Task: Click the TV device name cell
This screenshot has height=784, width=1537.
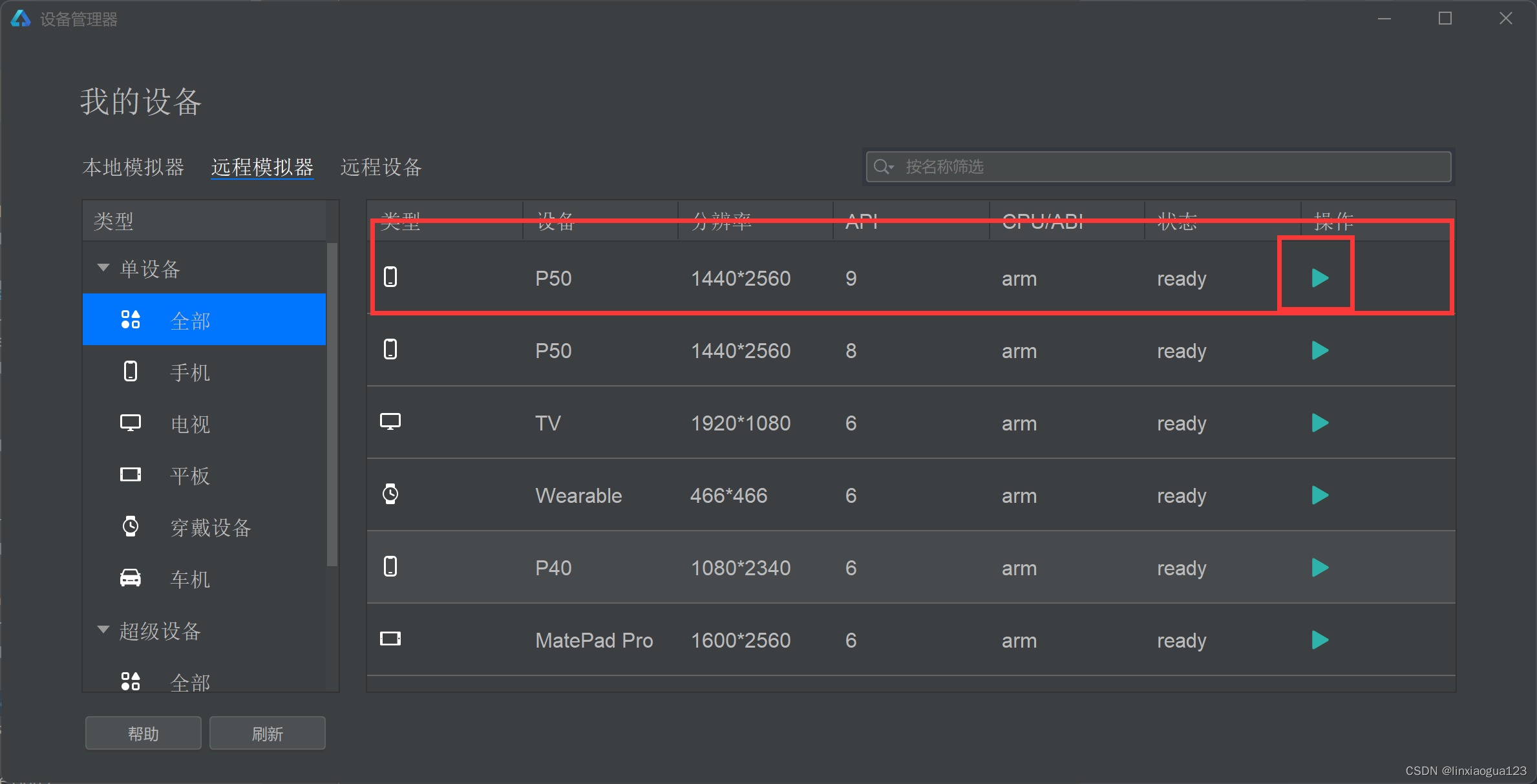Action: [x=548, y=423]
